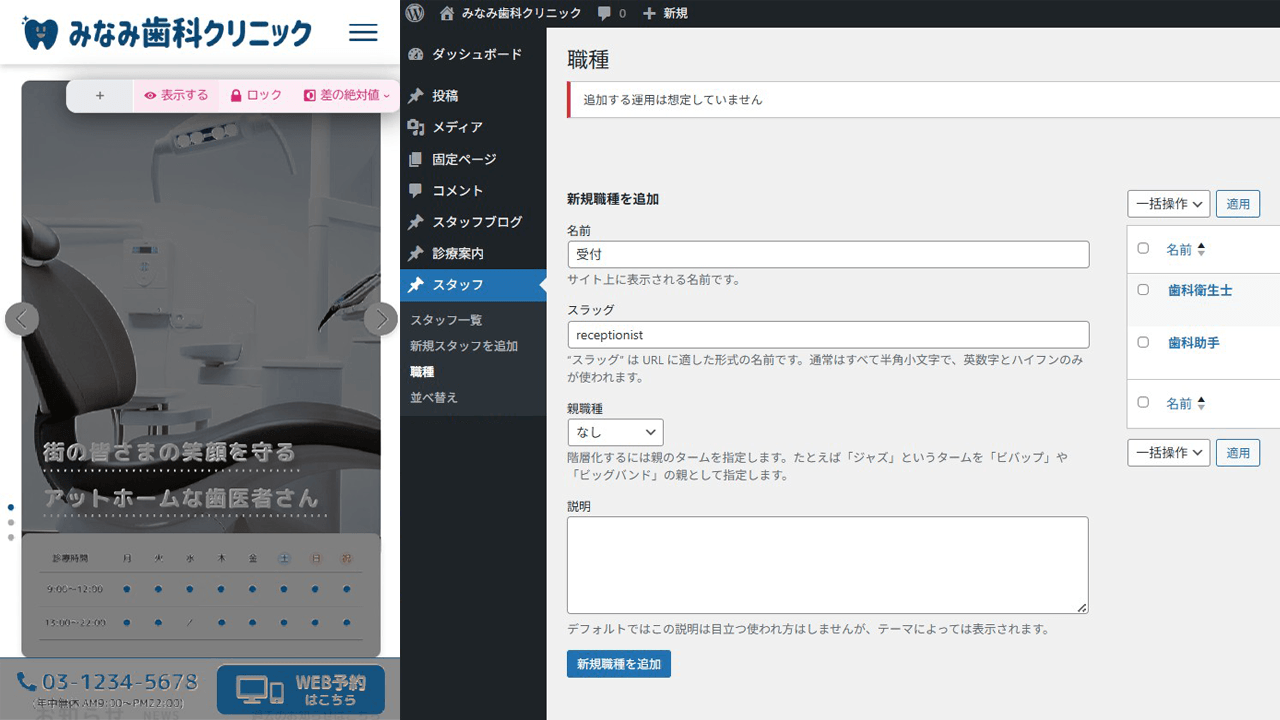
Task: Click the スラッグ input field
Action: 828,334
